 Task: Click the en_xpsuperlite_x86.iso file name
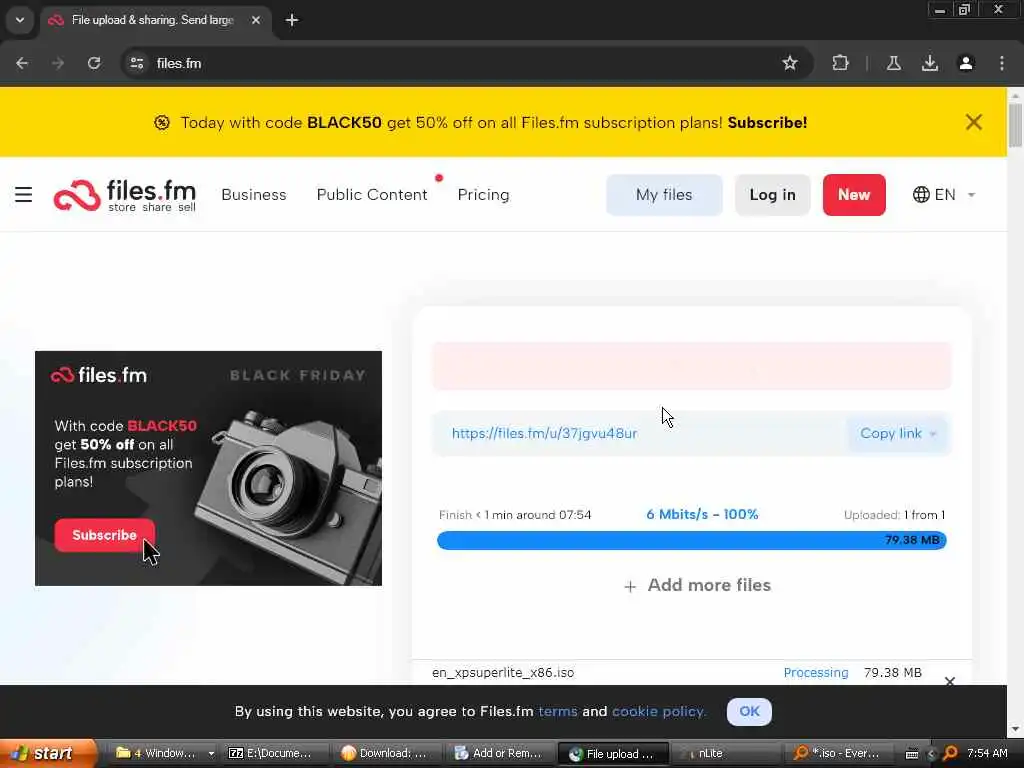coord(503,673)
